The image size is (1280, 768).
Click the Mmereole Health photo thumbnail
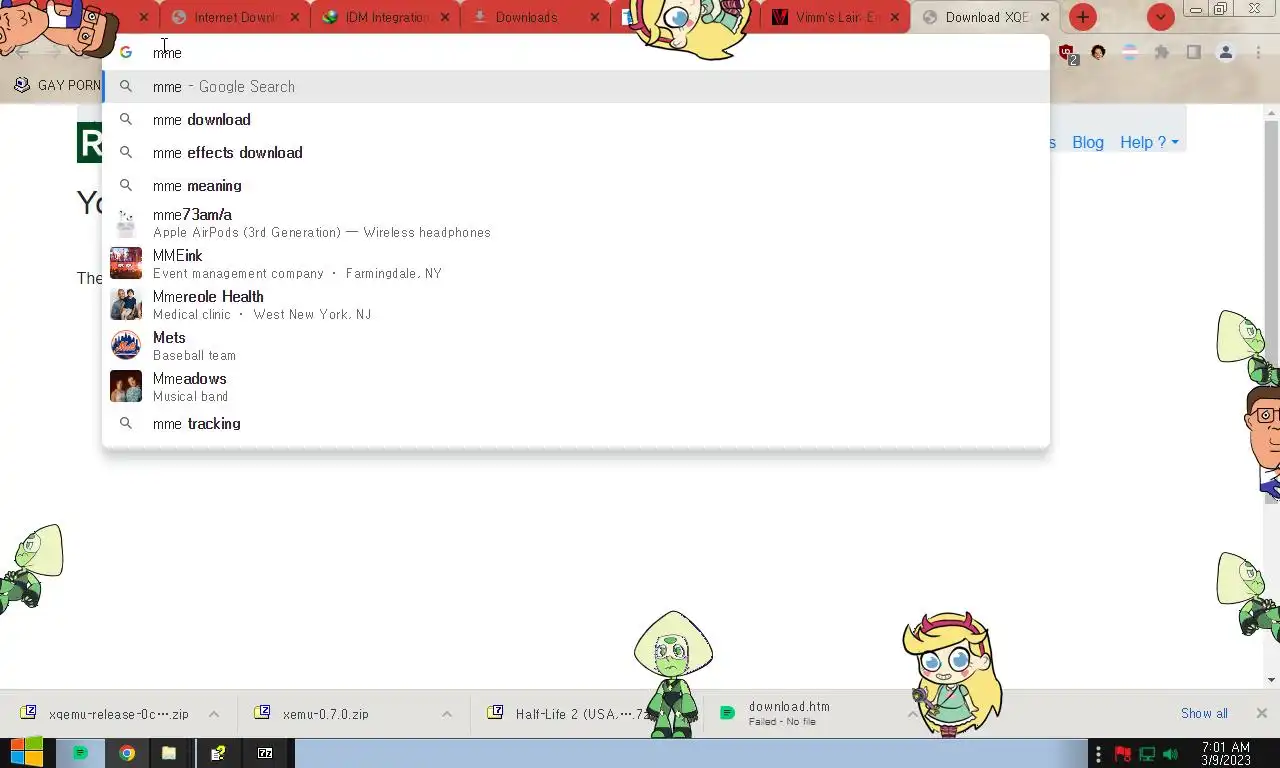click(126, 304)
